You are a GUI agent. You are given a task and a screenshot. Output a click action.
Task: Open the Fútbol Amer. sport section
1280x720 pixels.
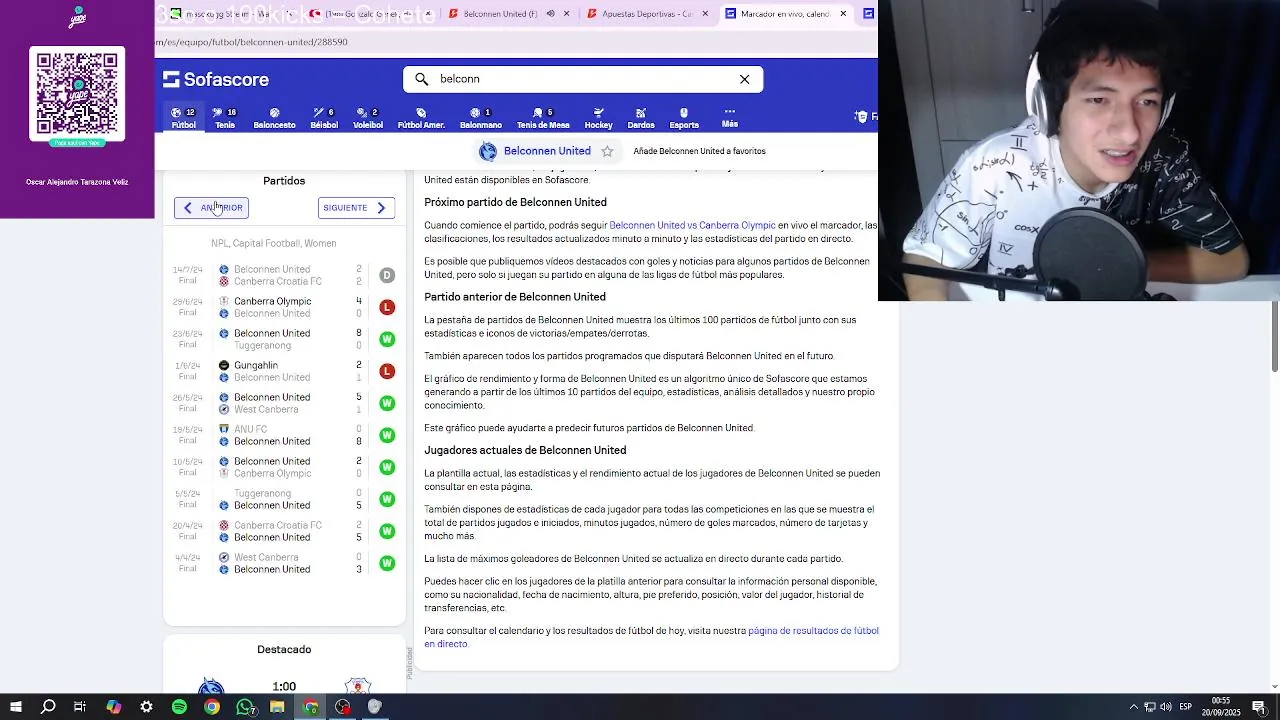(421, 118)
